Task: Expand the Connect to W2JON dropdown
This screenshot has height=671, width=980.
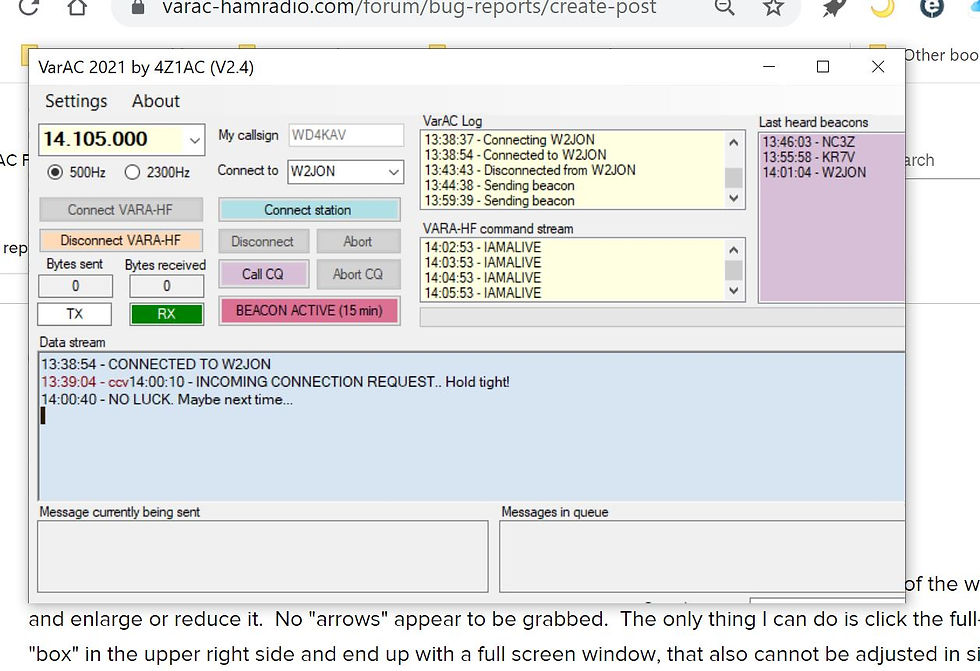Action: point(394,172)
